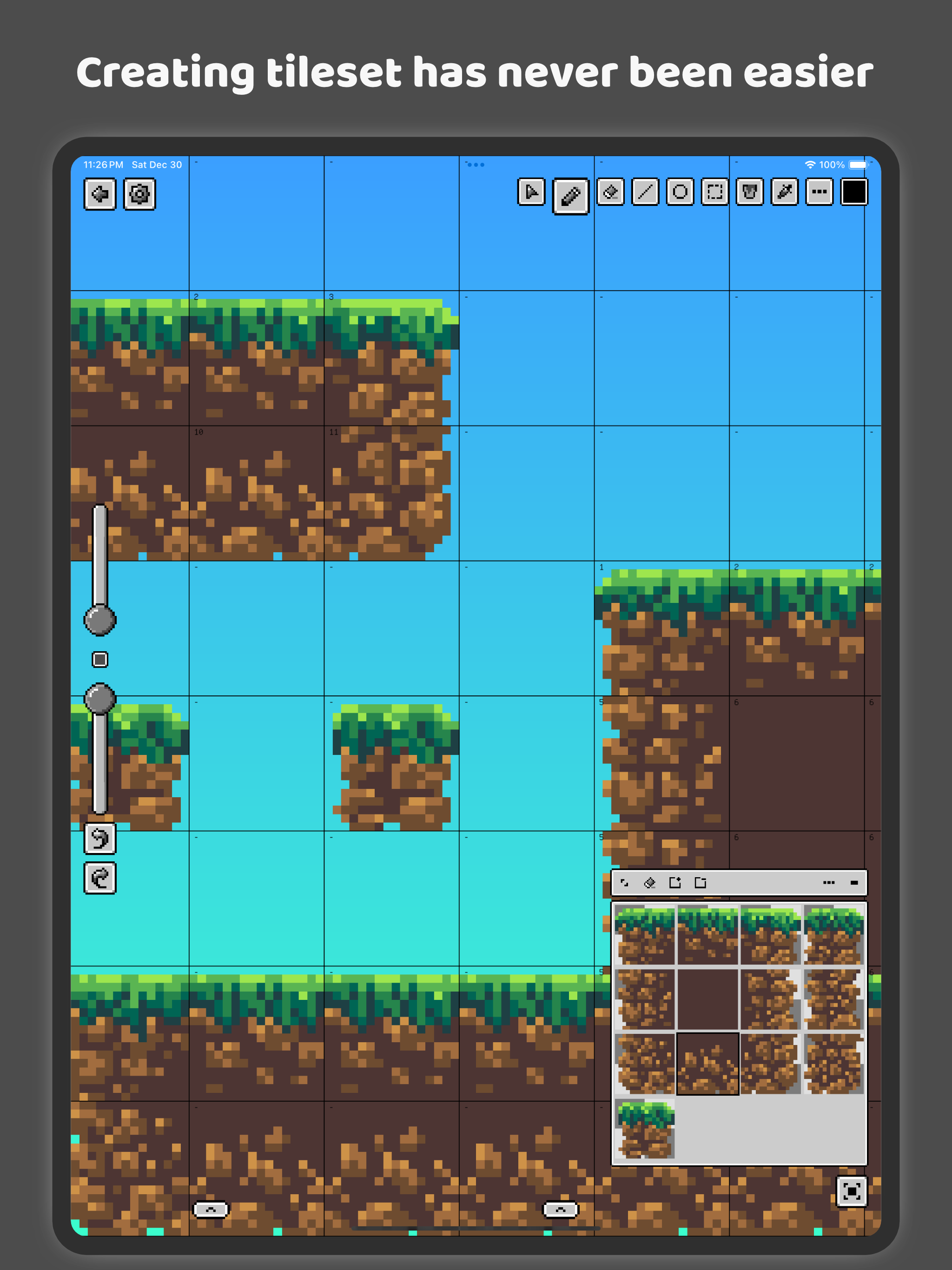Select third dirt tile in the third row
Image resolution: width=952 pixels, height=1270 pixels.
coord(771,1064)
